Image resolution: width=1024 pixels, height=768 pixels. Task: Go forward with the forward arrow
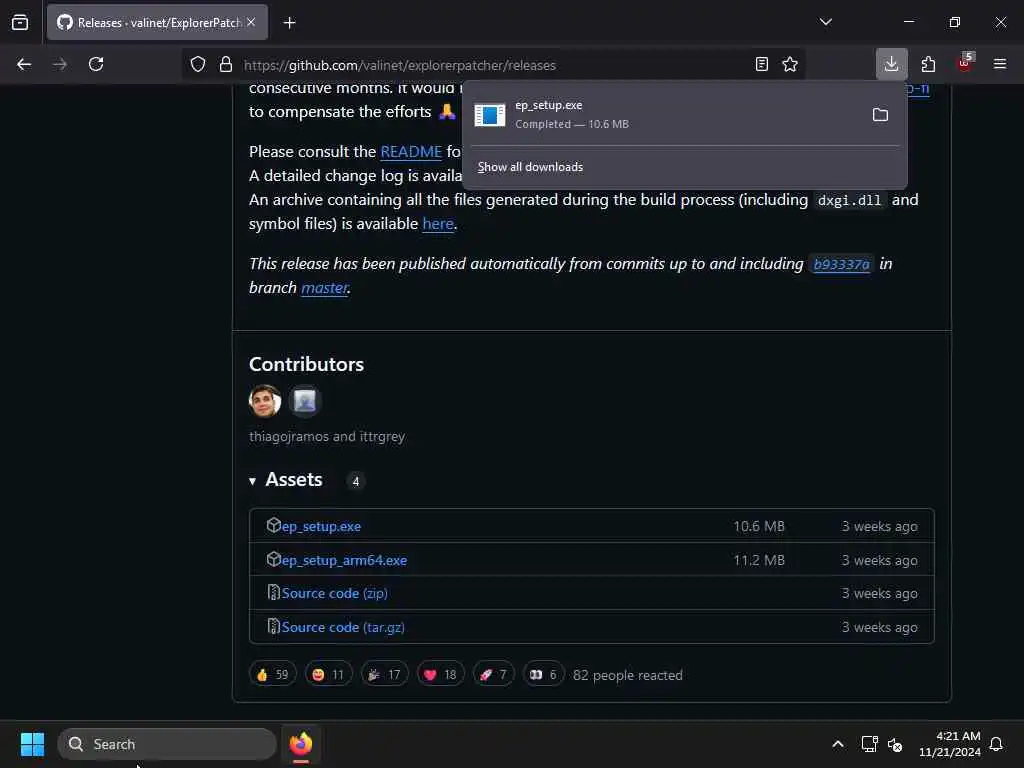click(60, 64)
